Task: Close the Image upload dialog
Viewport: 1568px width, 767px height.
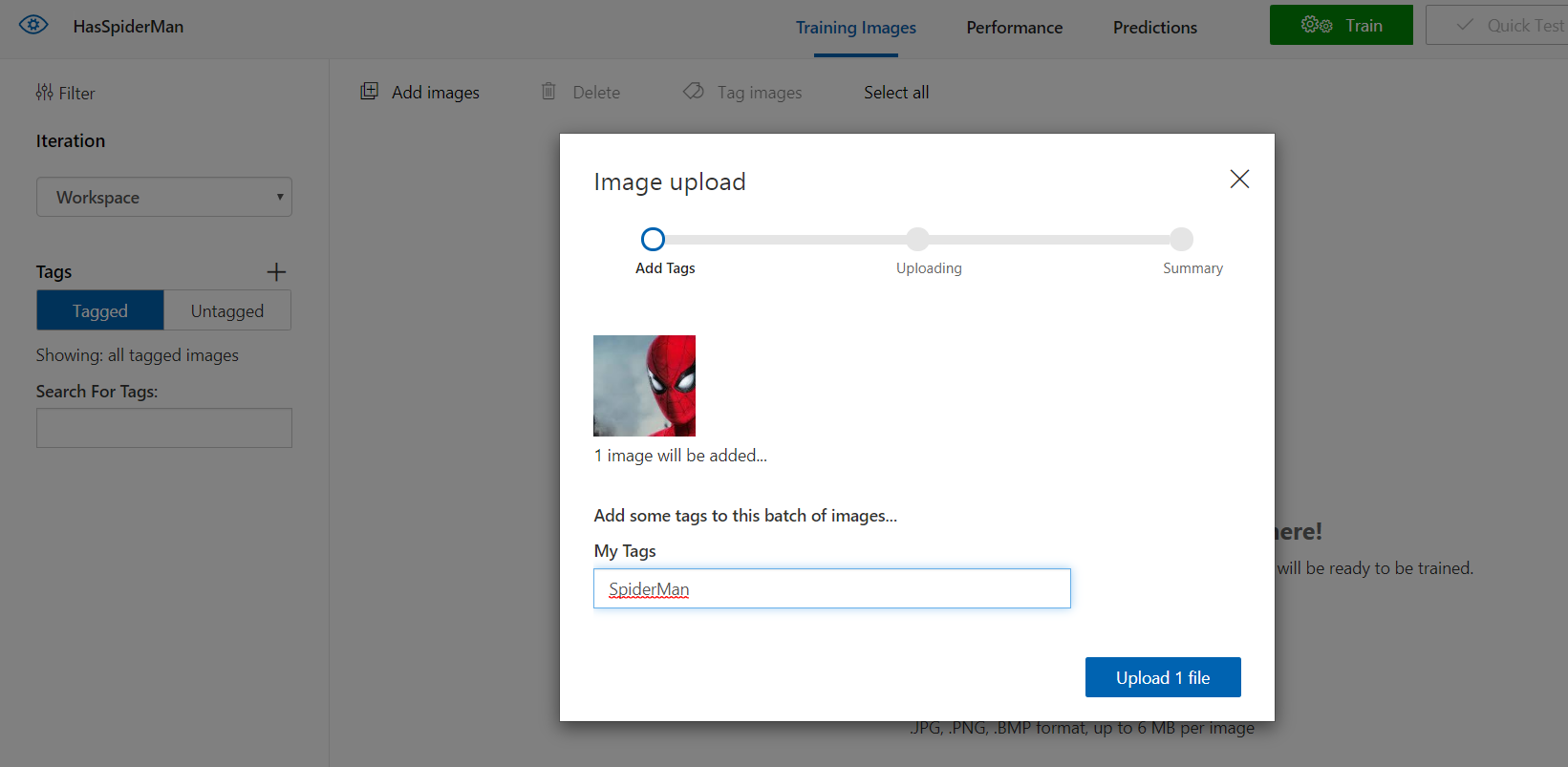Action: tap(1239, 180)
